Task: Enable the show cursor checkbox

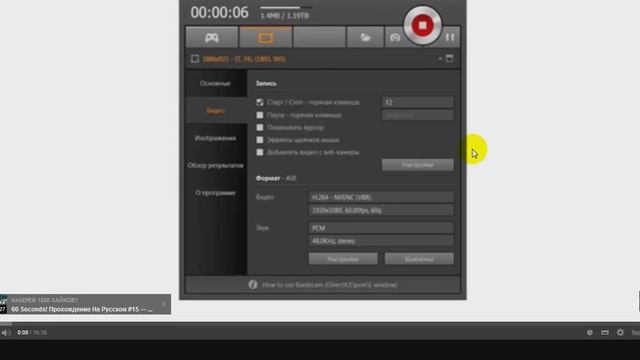Action: pos(260,127)
